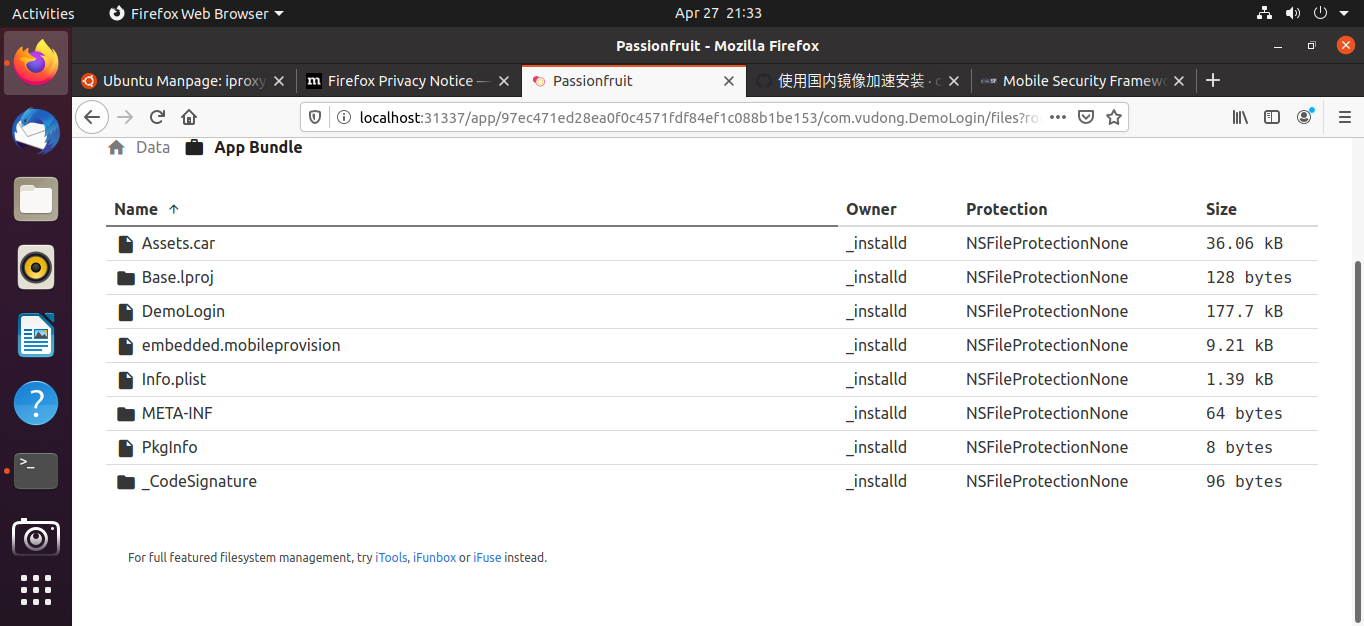The width and height of the screenshot is (1364, 626).
Task: Expand the Firefox Web Browser app menu
Action: click(196, 13)
